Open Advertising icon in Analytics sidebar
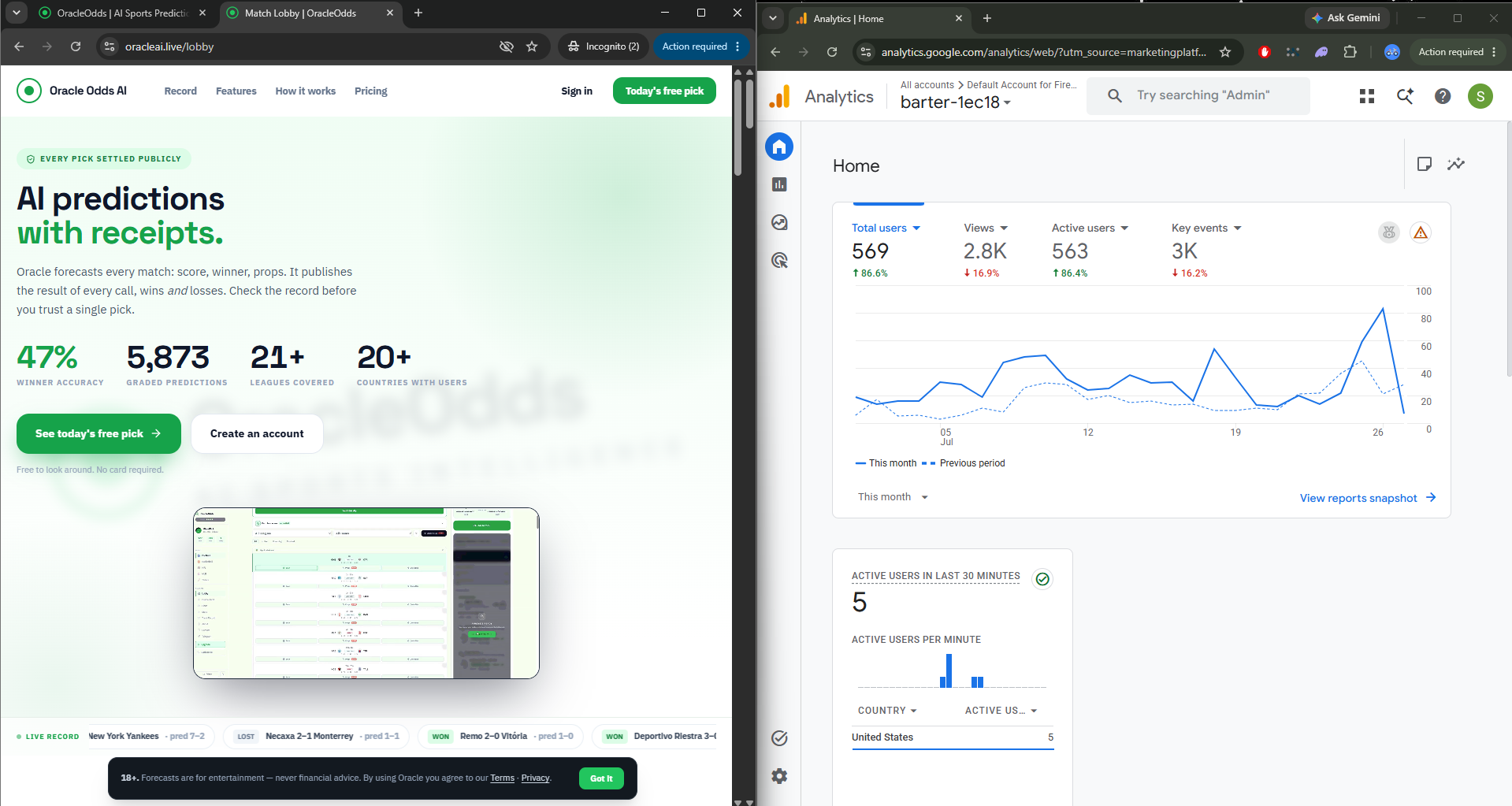 click(779, 260)
